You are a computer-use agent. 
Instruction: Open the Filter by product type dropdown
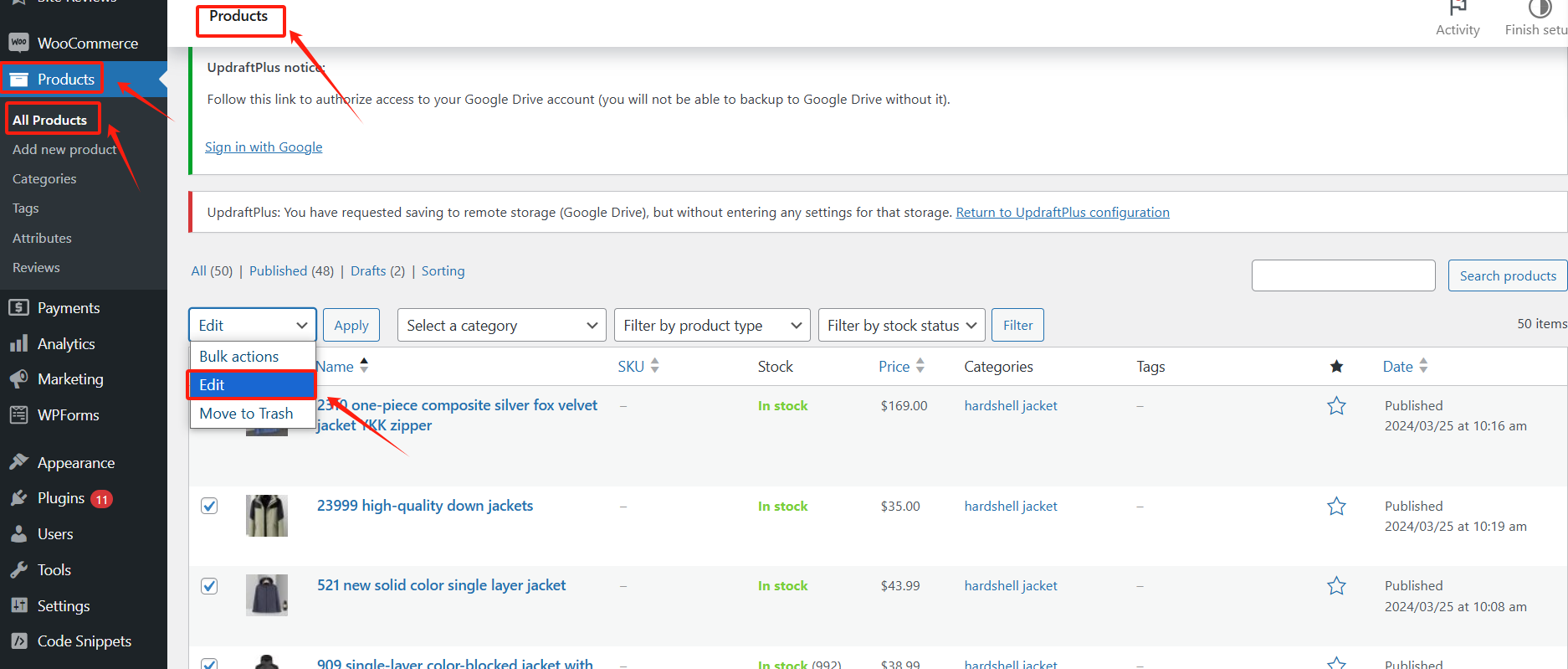click(x=711, y=326)
